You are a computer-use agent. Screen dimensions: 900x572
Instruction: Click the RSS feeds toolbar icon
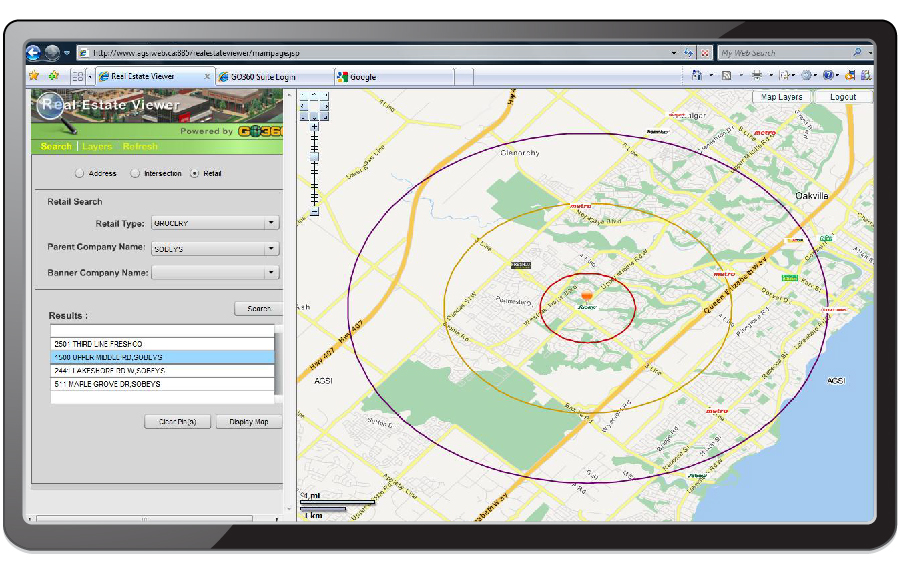tap(727, 75)
